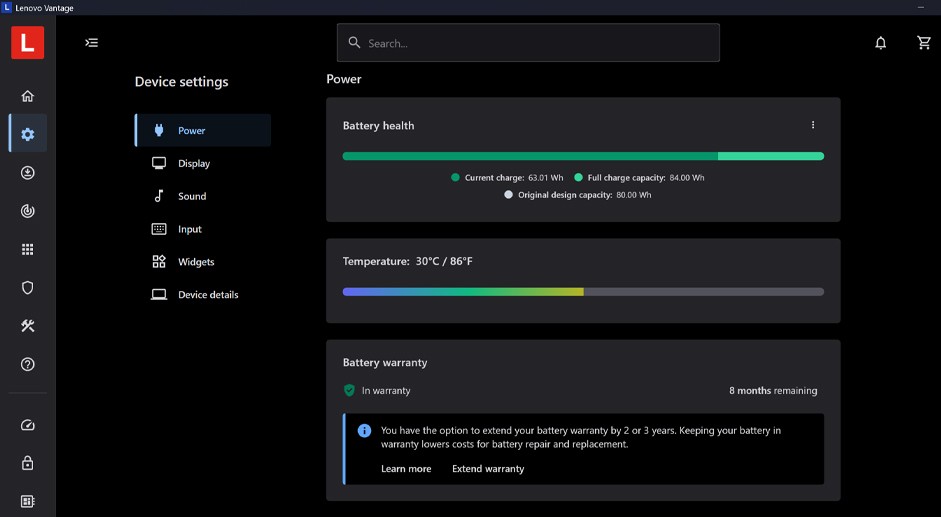Click the notifications bell icon

click(880, 43)
